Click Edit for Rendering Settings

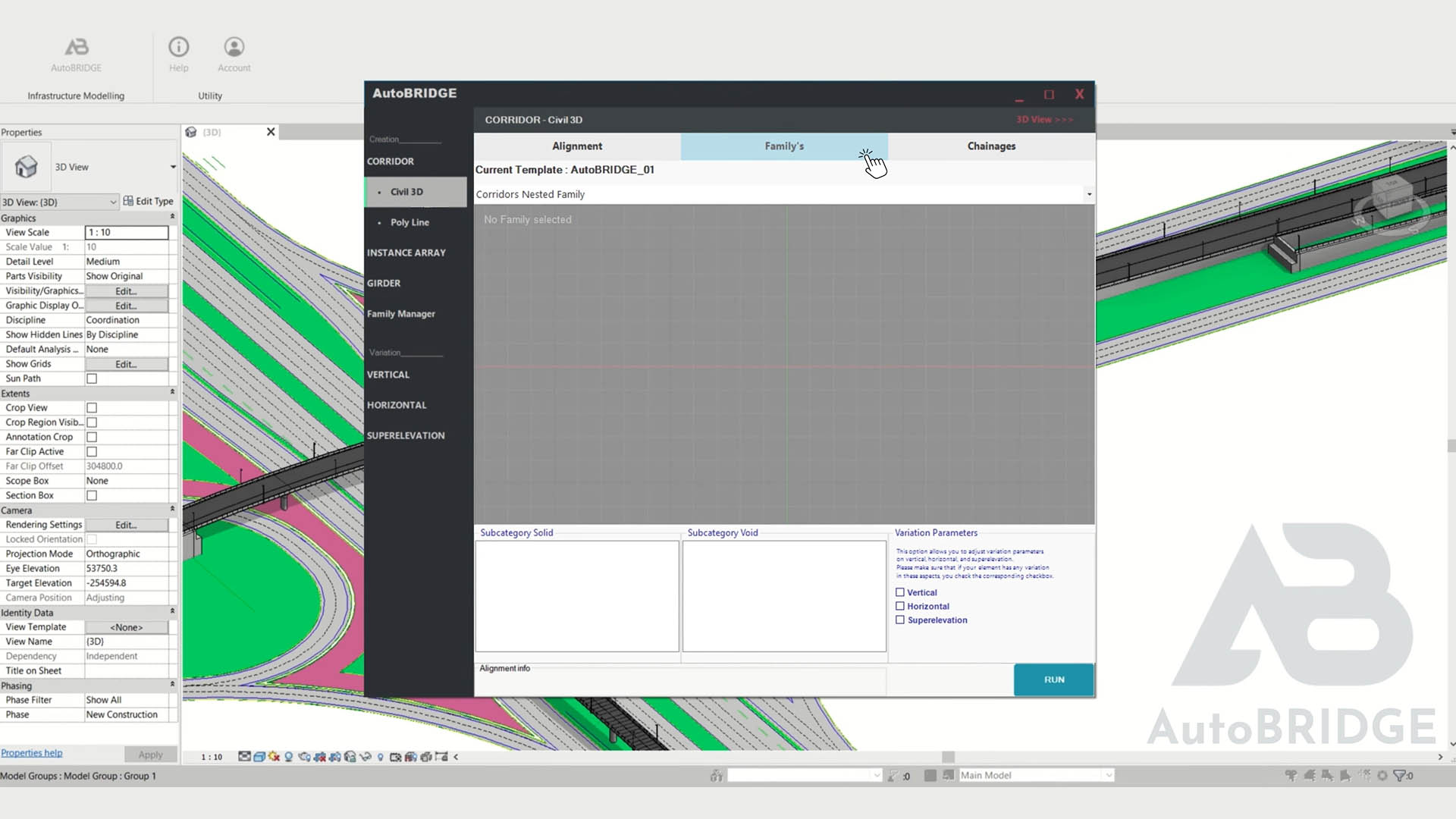point(126,525)
